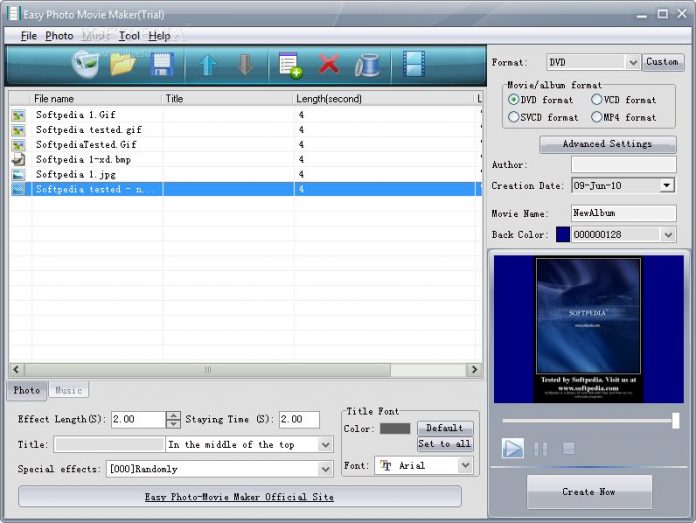Screen dimensions: 696x523
Task: Click the Staying Time input field
Action: (299, 420)
